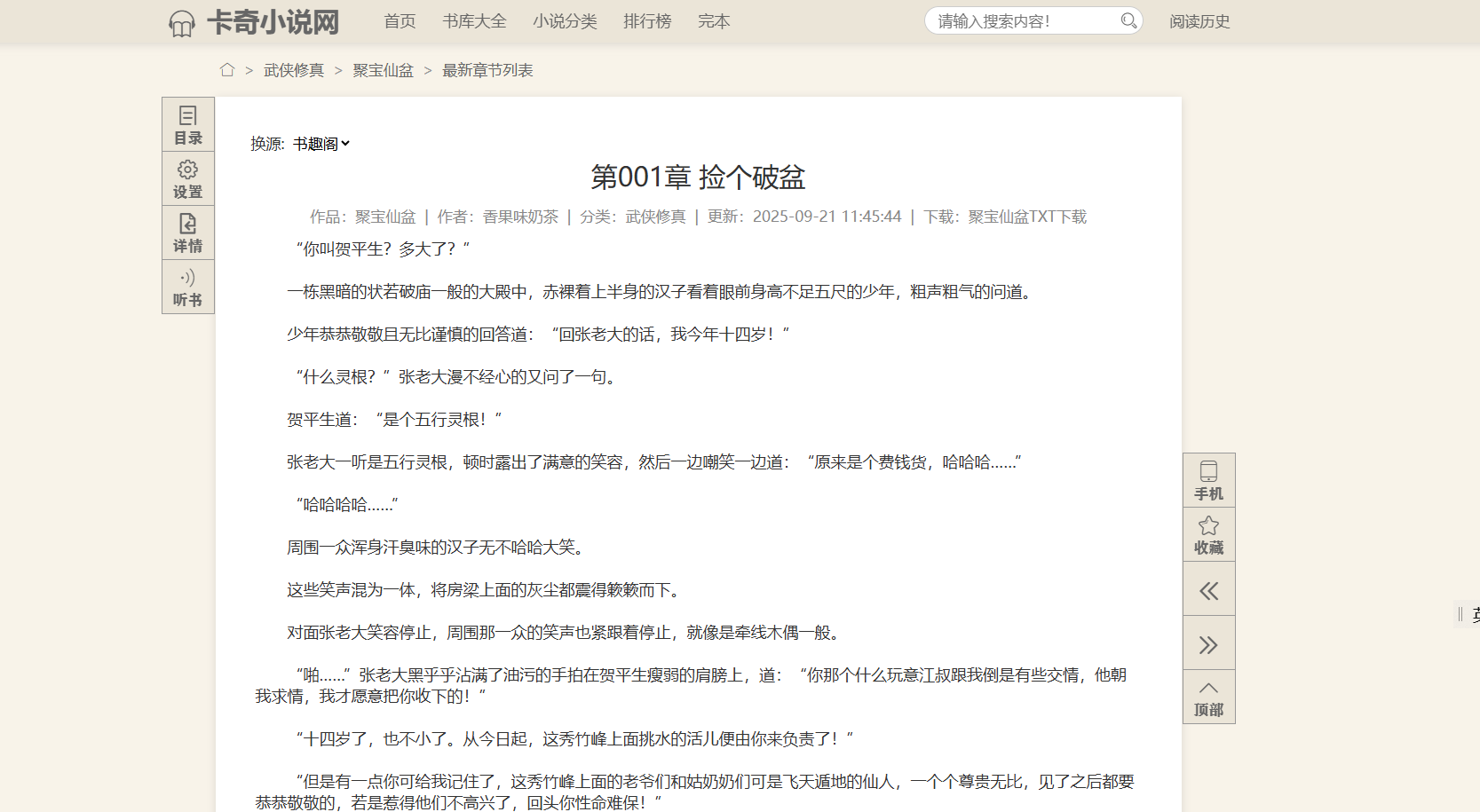This screenshot has height=812, width=1480.
Task: Open the 设置 gear settings icon
Action: point(187,179)
